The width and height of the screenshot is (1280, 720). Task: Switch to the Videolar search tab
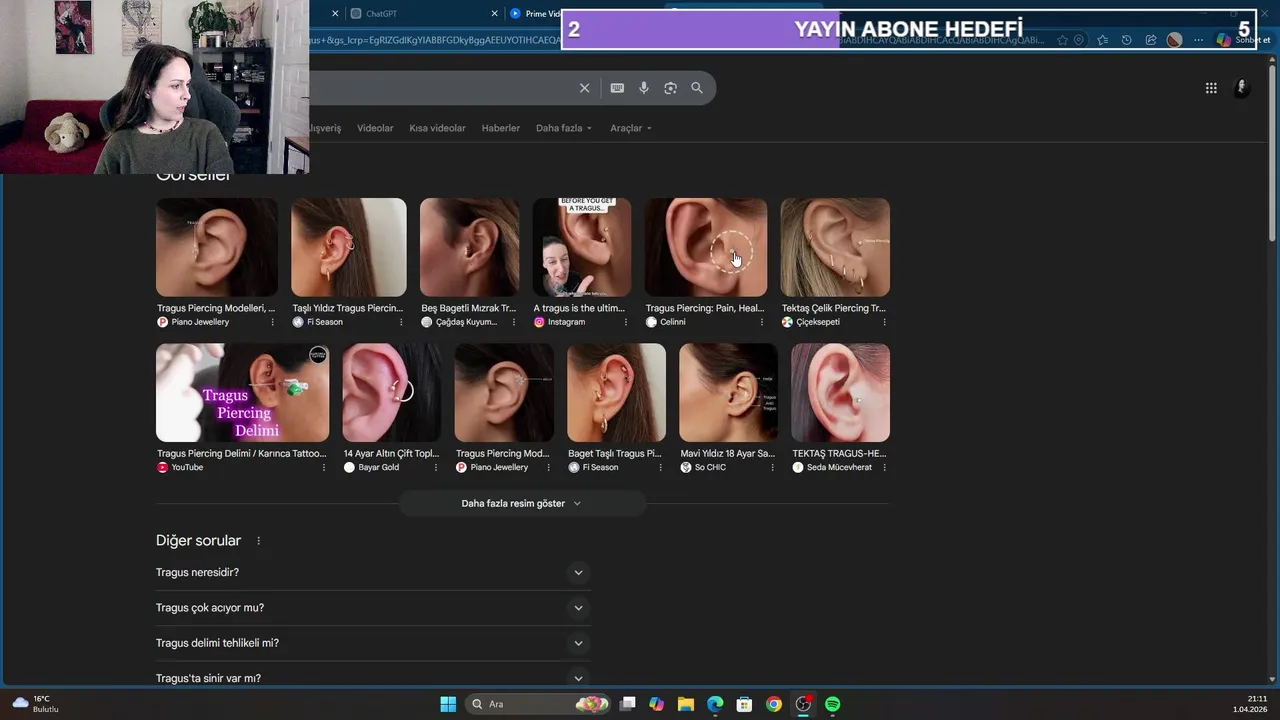(x=375, y=128)
